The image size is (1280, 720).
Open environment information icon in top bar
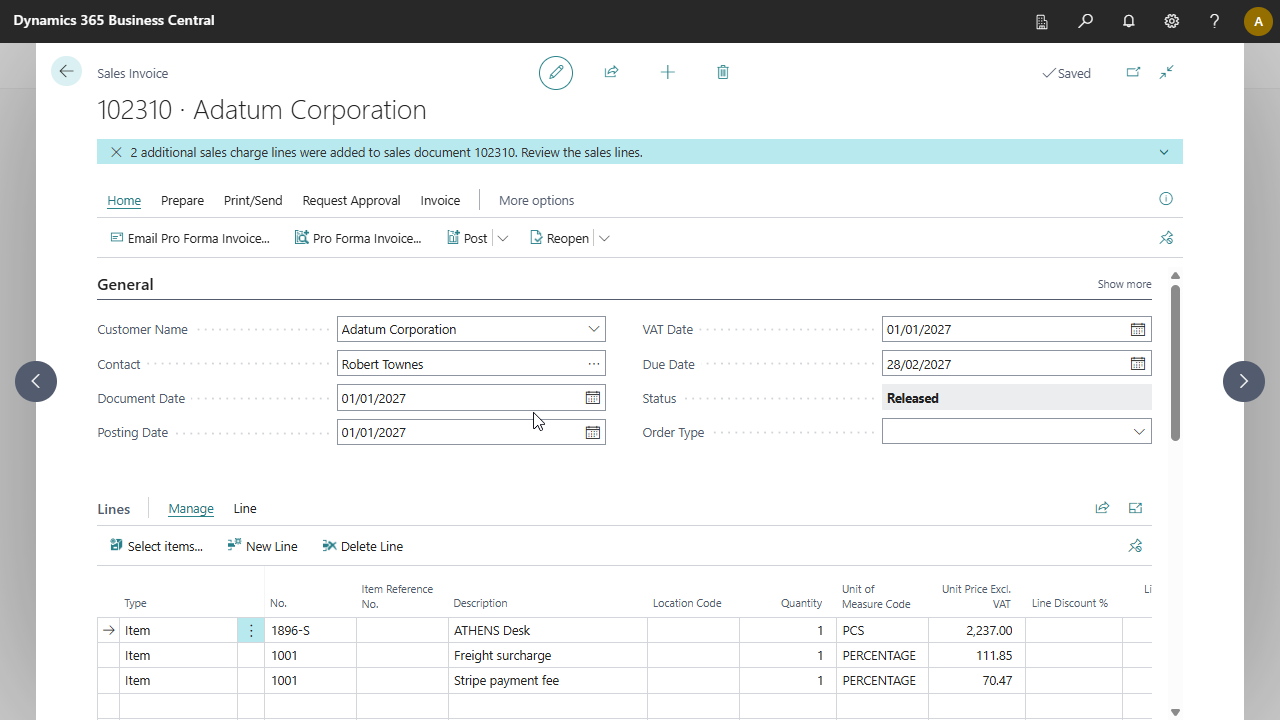[x=1042, y=21]
